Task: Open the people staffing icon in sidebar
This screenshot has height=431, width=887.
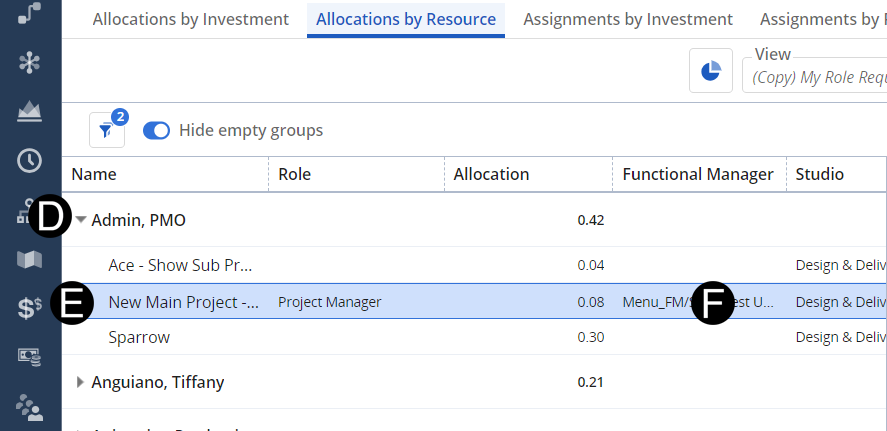Action: pyautogui.click(x=30, y=406)
